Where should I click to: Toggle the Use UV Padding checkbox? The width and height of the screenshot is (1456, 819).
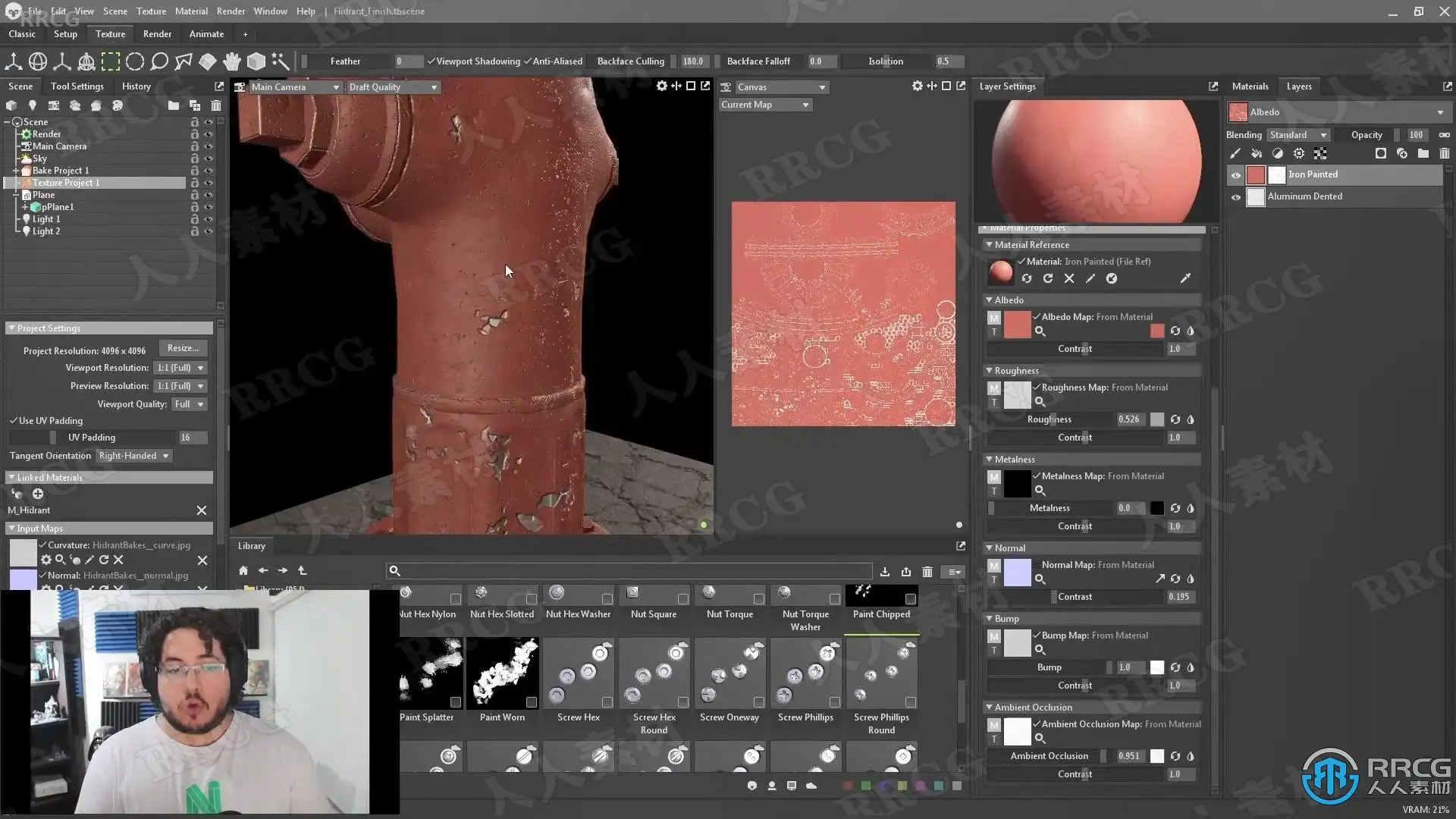coord(14,421)
